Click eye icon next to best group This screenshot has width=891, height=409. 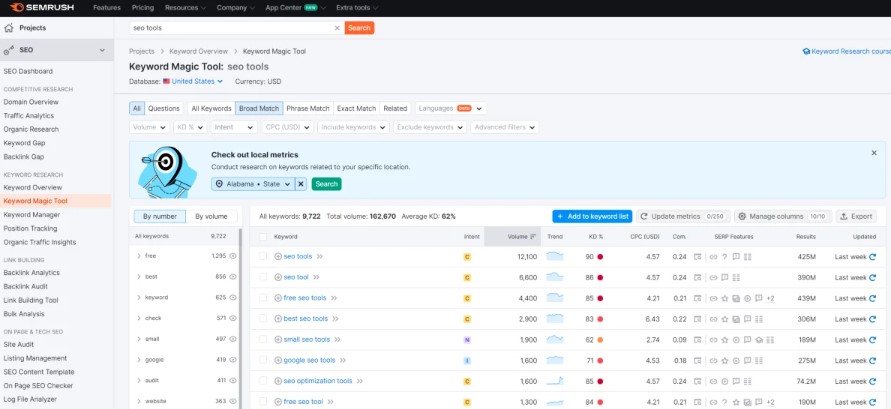(232, 276)
